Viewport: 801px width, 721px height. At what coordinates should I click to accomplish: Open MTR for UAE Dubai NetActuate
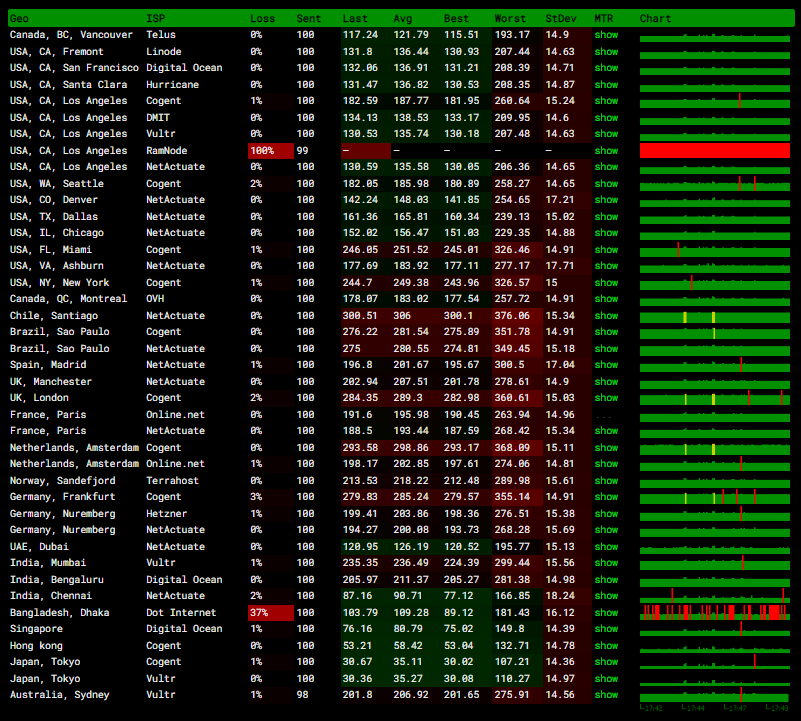[x=606, y=546]
